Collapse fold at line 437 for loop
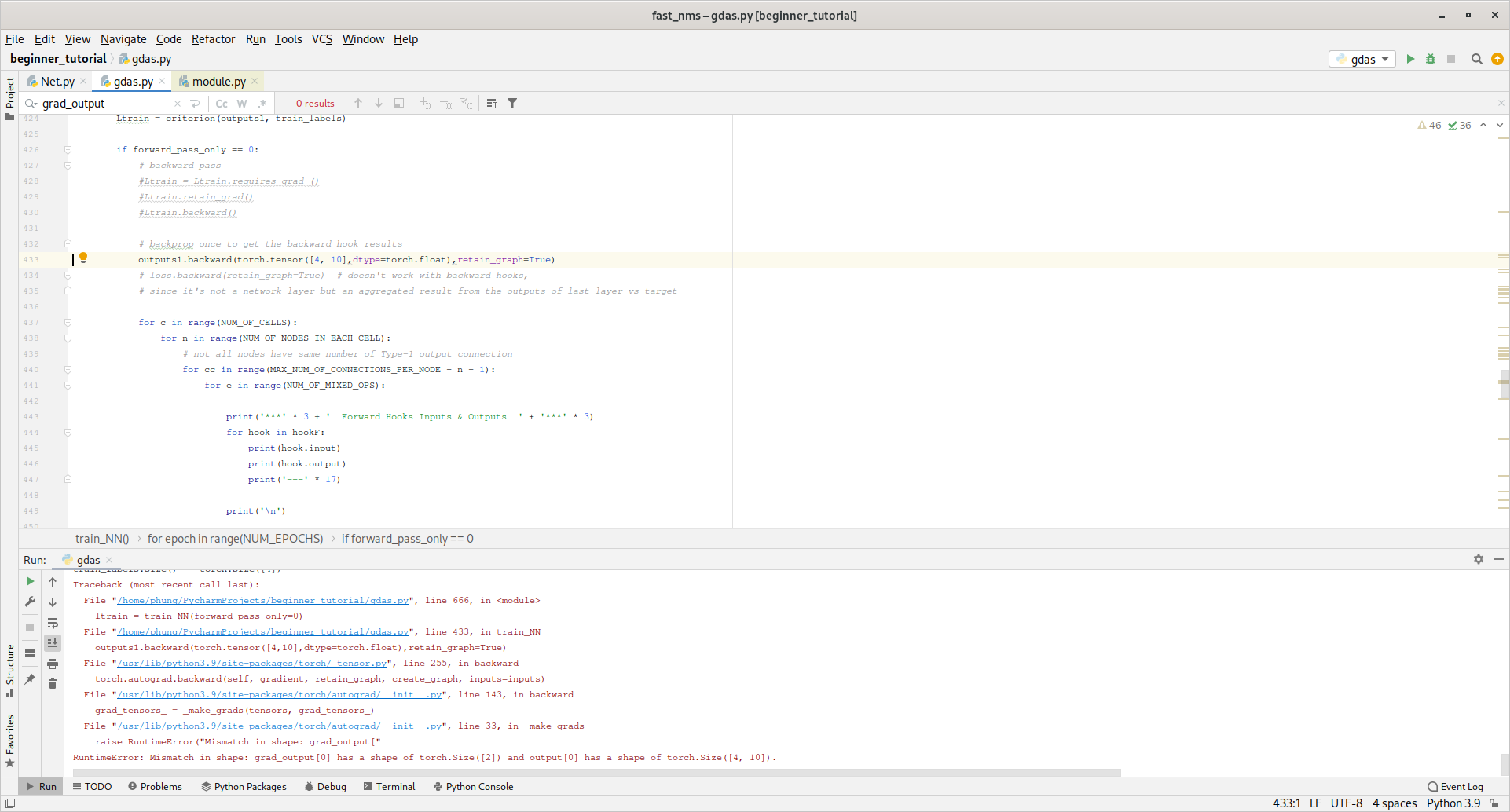Screen dimensions: 1510x812 click(x=68, y=322)
